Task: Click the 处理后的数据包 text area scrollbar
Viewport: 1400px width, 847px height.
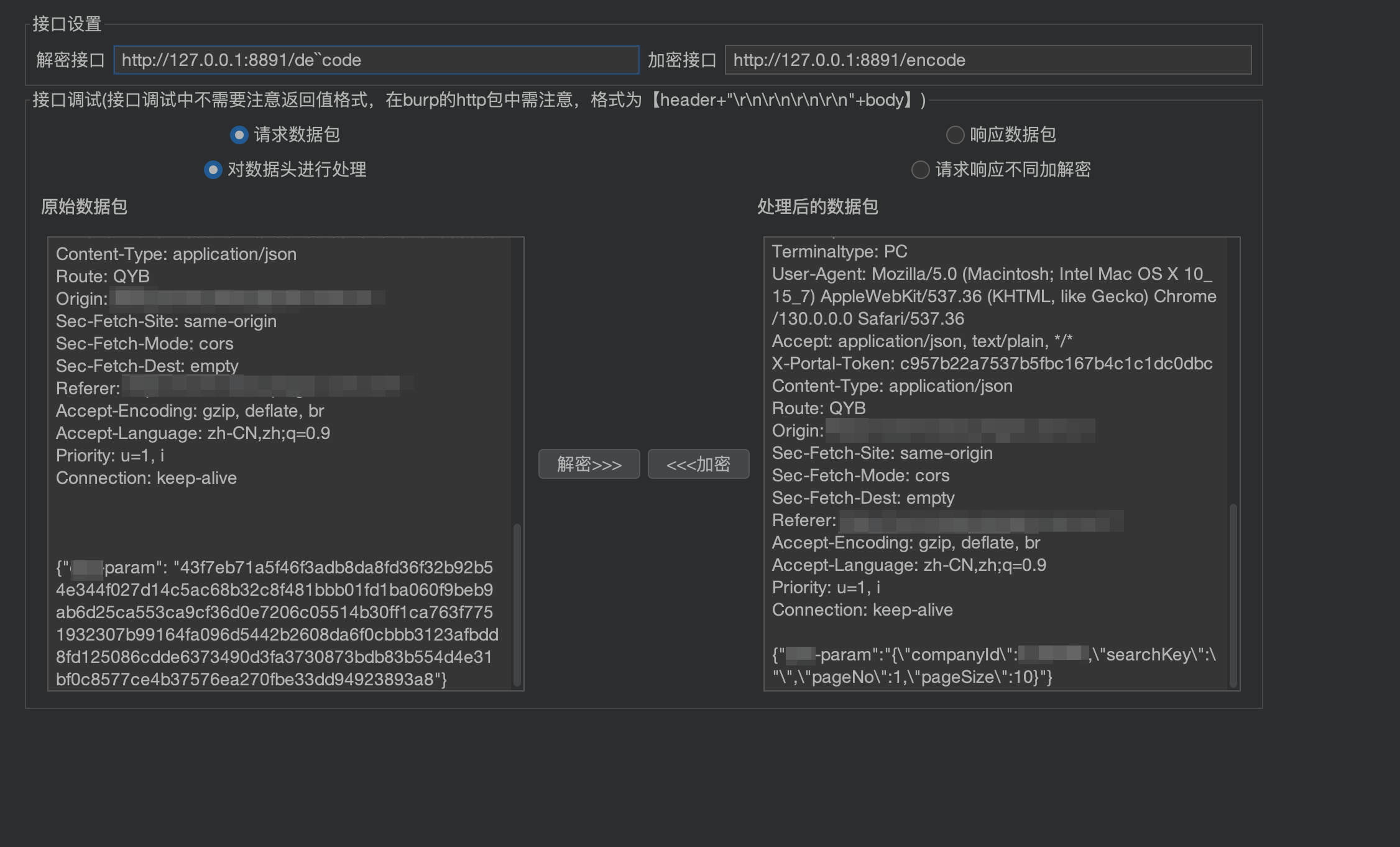Action: (1233, 595)
